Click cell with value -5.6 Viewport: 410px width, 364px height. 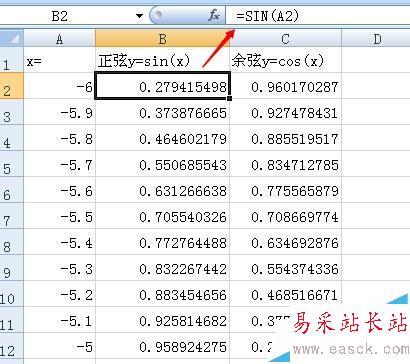(60, 190)
